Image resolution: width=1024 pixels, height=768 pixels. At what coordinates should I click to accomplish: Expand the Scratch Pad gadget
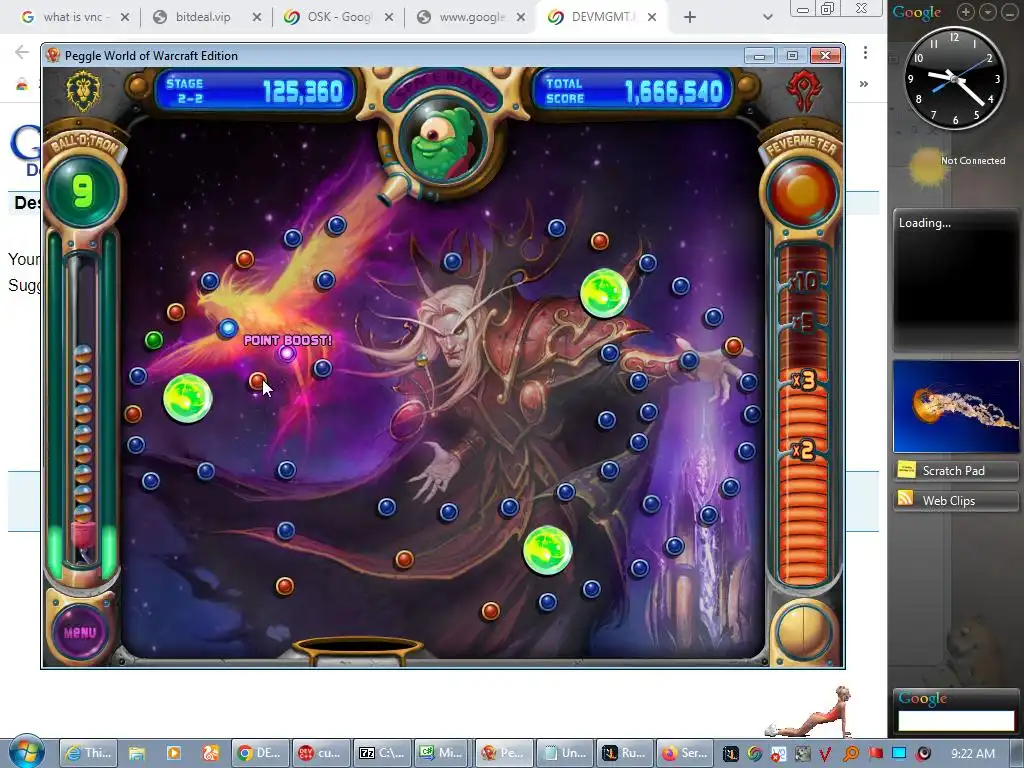(x=955, y=470)
